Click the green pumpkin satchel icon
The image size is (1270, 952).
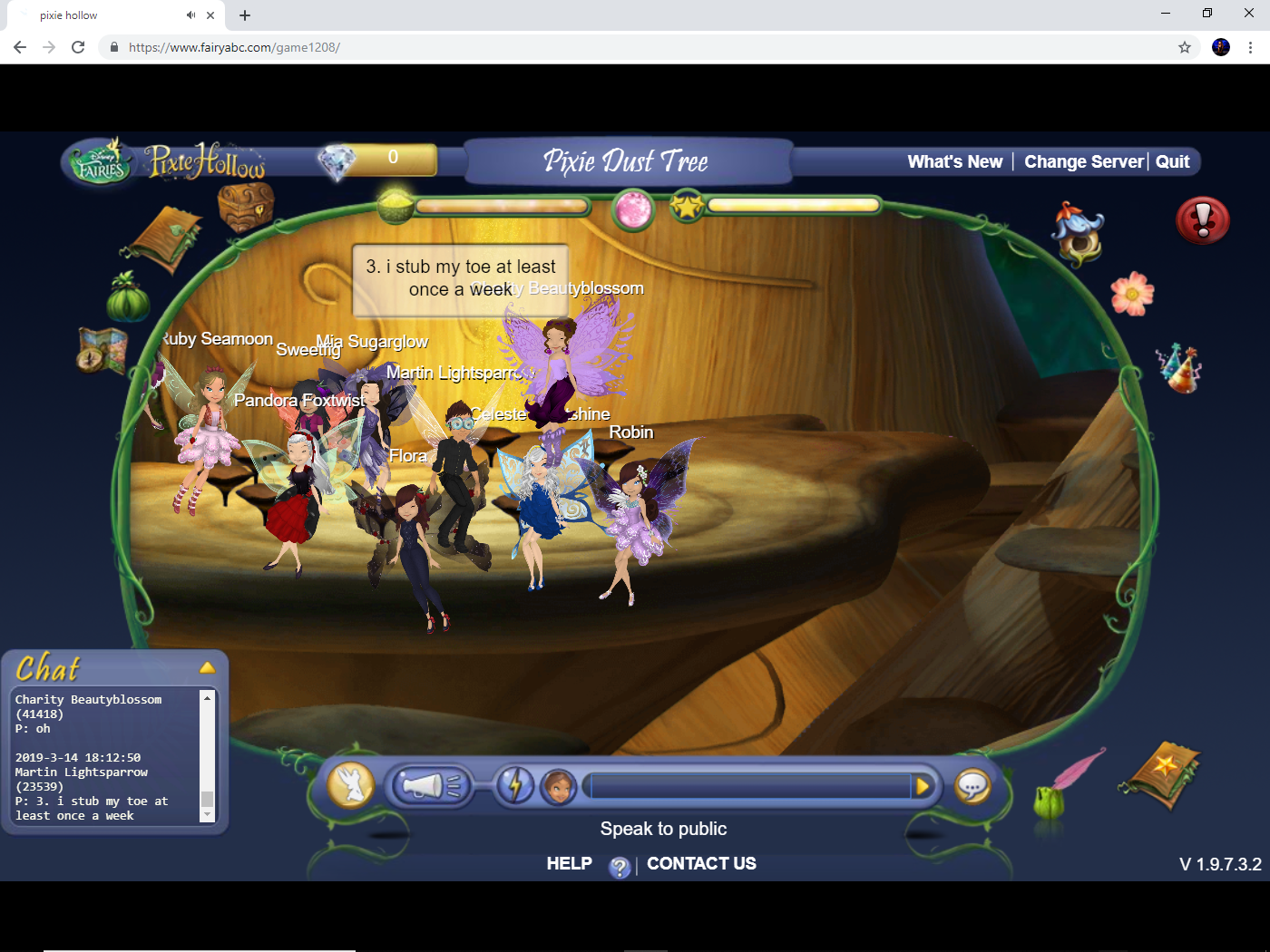click(x=129, y=299)
